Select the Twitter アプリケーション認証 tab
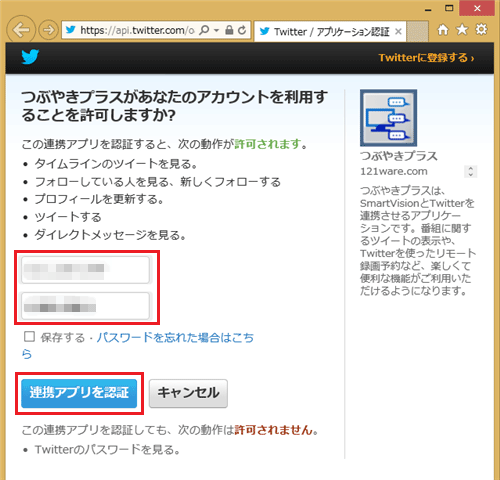Image resolution: width=500 pixels, height=480 pixels. pos(330,32)
